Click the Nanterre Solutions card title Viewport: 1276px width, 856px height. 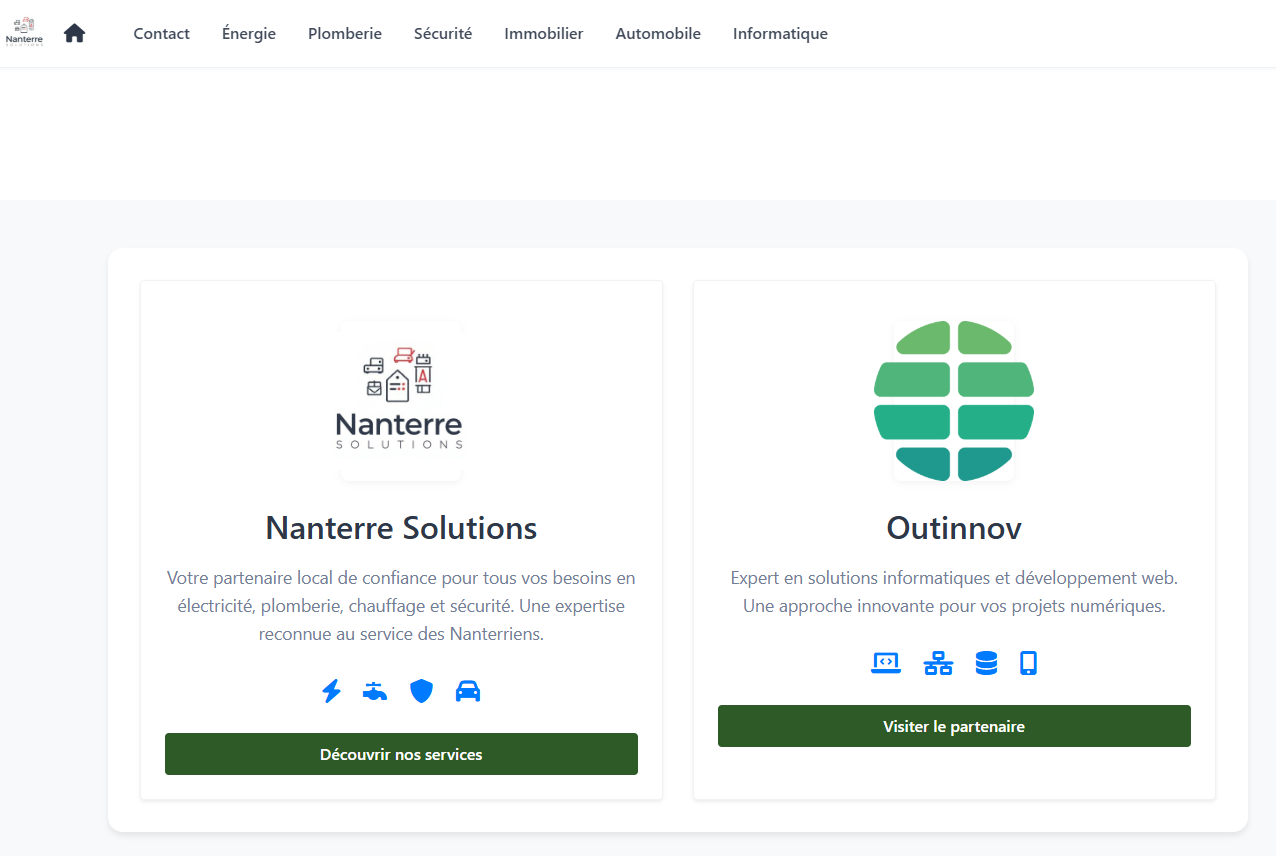click(401, 528)
